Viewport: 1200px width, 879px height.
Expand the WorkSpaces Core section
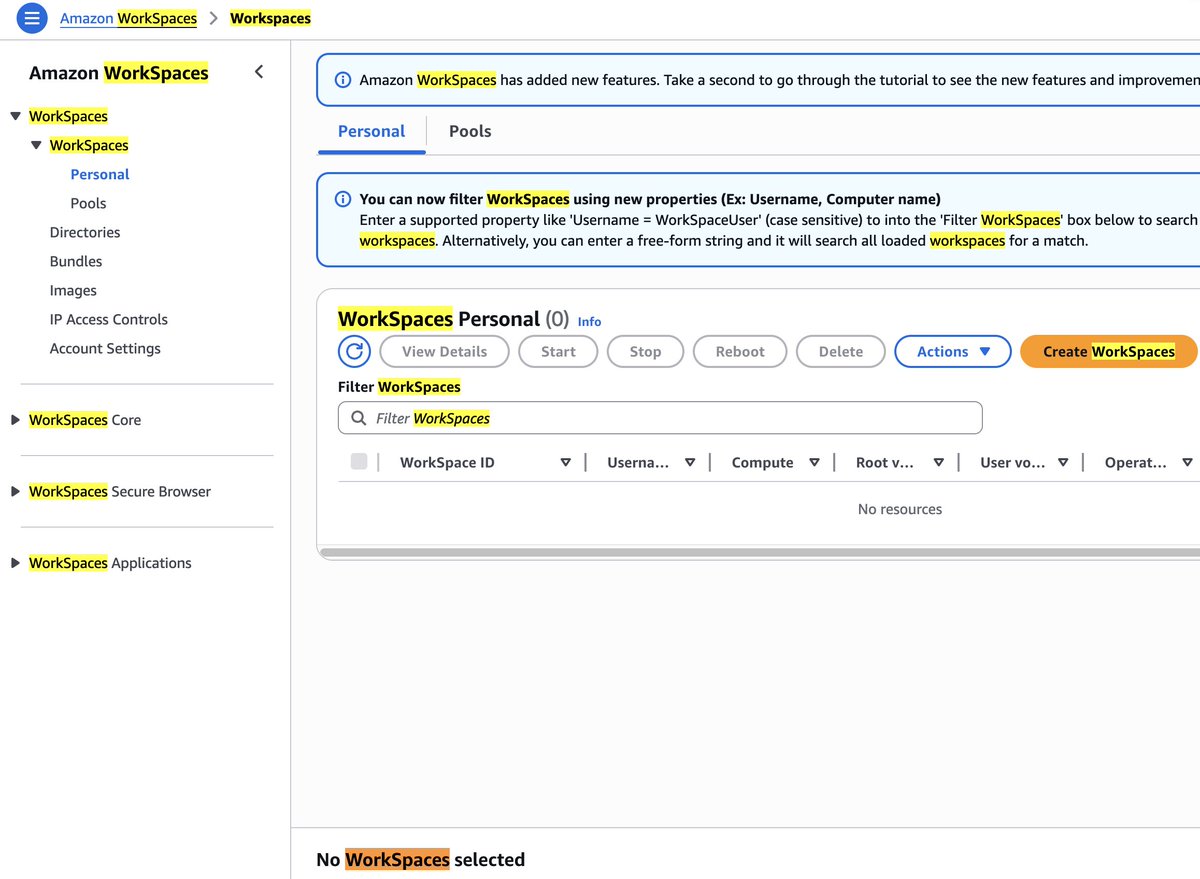[15, 420]
